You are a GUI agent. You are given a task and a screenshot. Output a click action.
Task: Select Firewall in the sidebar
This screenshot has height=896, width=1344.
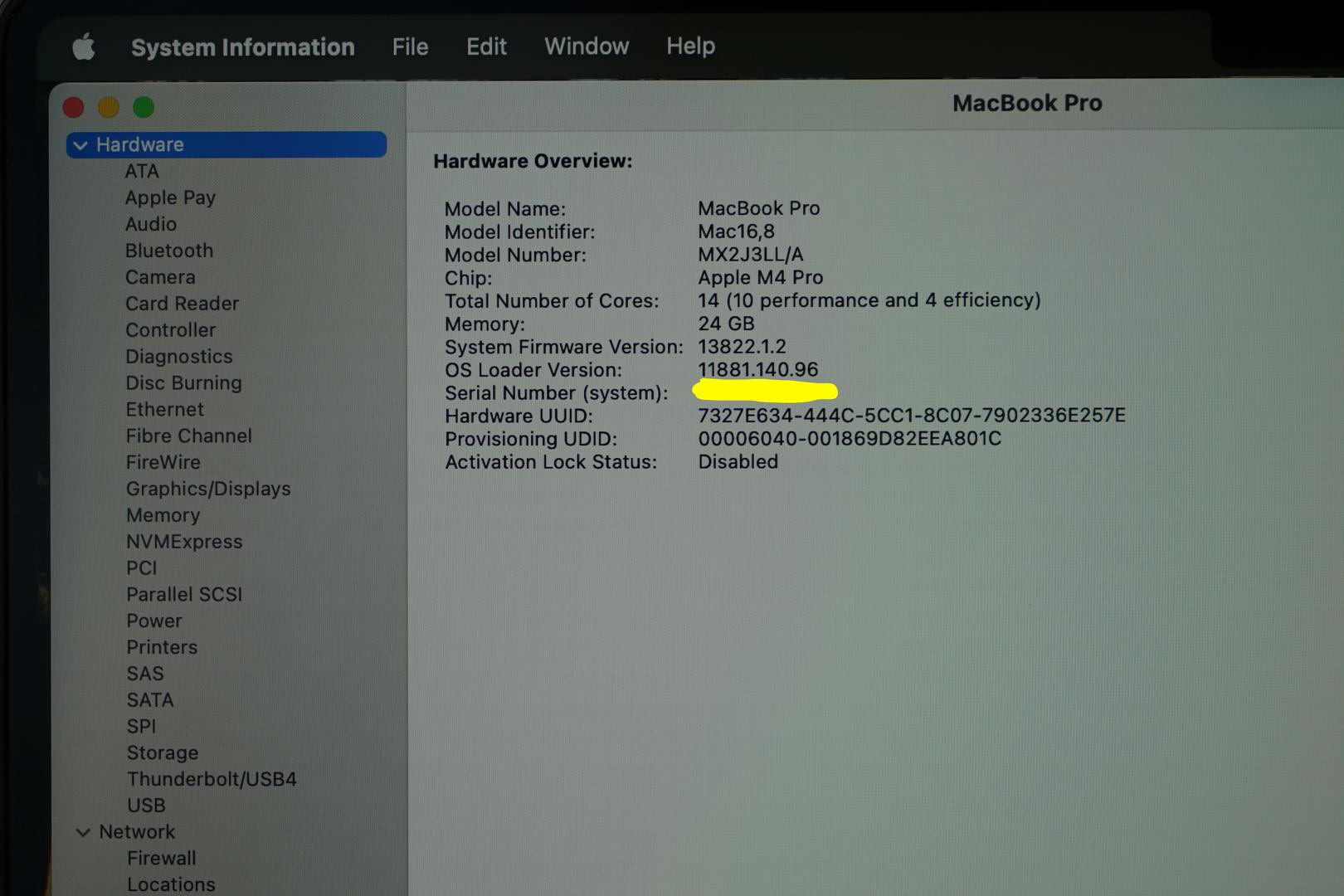[162, 859]
